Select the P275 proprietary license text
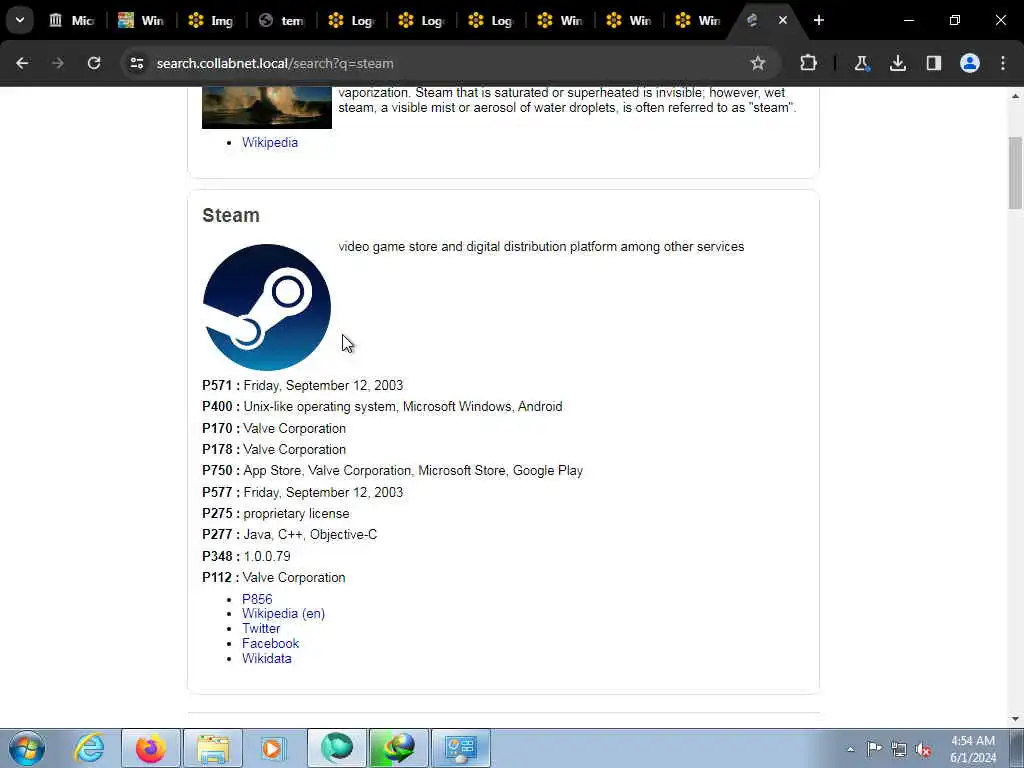 [x=296, y=513]
